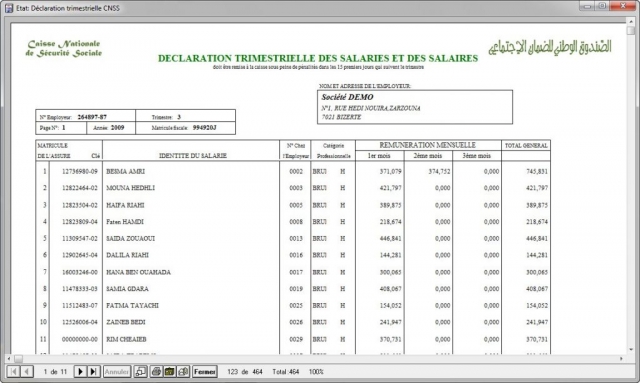Click the matricule fiscale 994920J
The height and width of the screenshot is (383, 640).
click(x=204, y=128)
